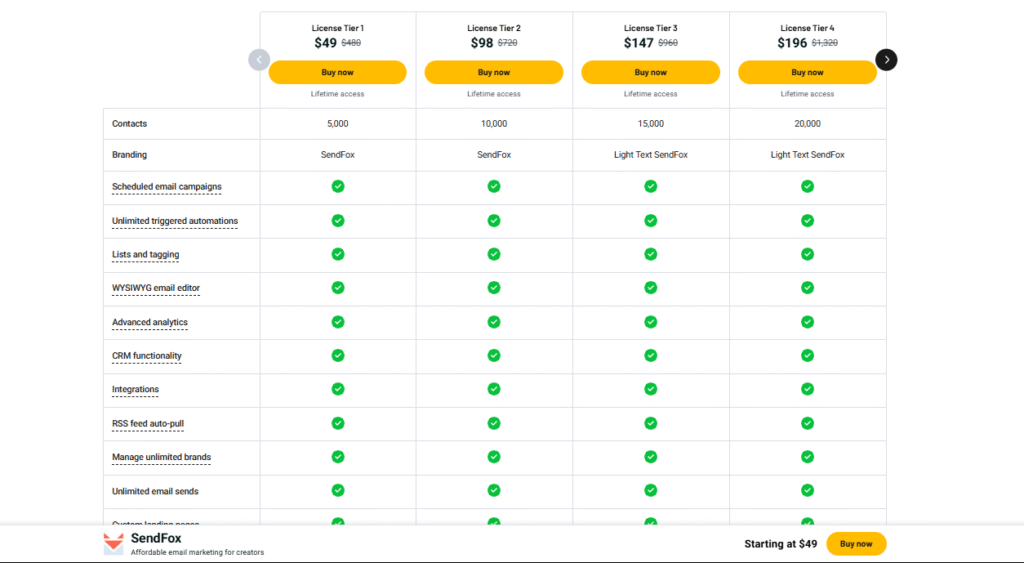The width and height of the screenshot is (1024, 563).
Task: Click the Tier 1 checkmark for Unlimited triggered automations
Action: (338, 220)
